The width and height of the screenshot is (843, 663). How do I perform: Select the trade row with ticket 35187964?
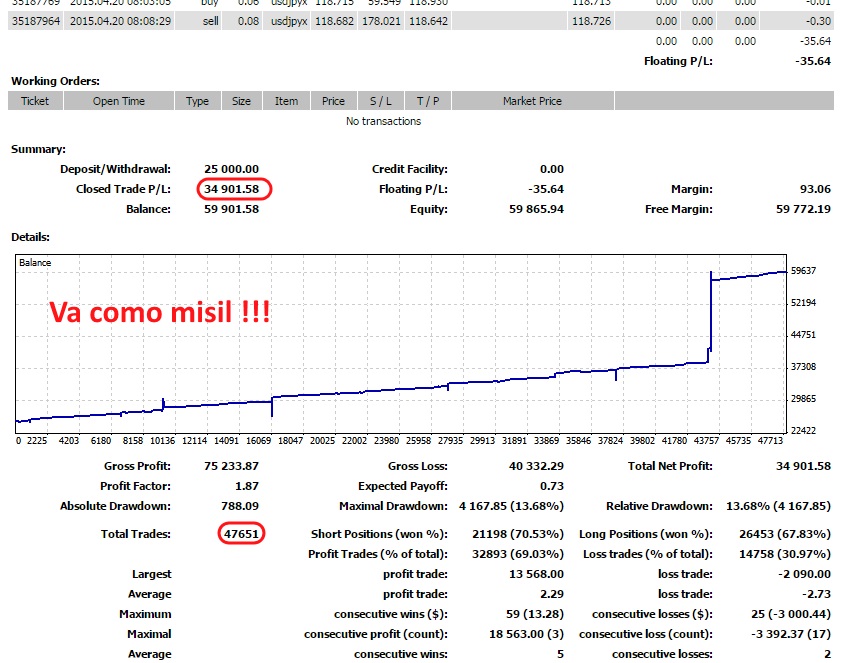point(300,20)
